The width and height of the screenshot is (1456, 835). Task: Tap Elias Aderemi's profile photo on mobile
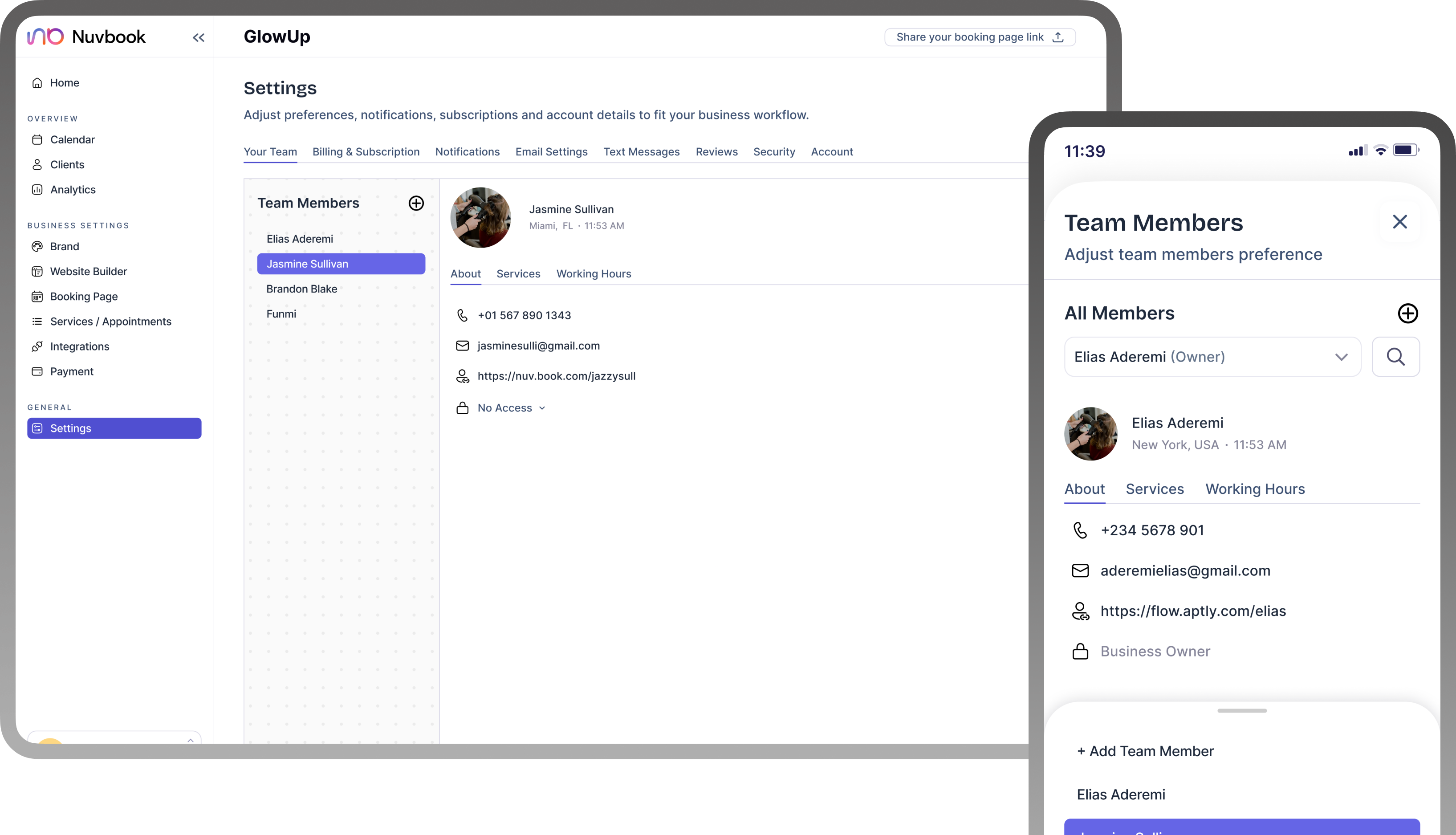1090,434
